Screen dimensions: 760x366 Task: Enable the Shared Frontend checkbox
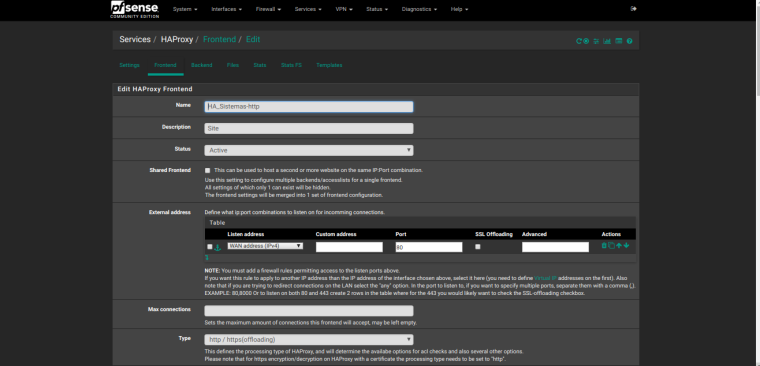[x=207, y=171]
